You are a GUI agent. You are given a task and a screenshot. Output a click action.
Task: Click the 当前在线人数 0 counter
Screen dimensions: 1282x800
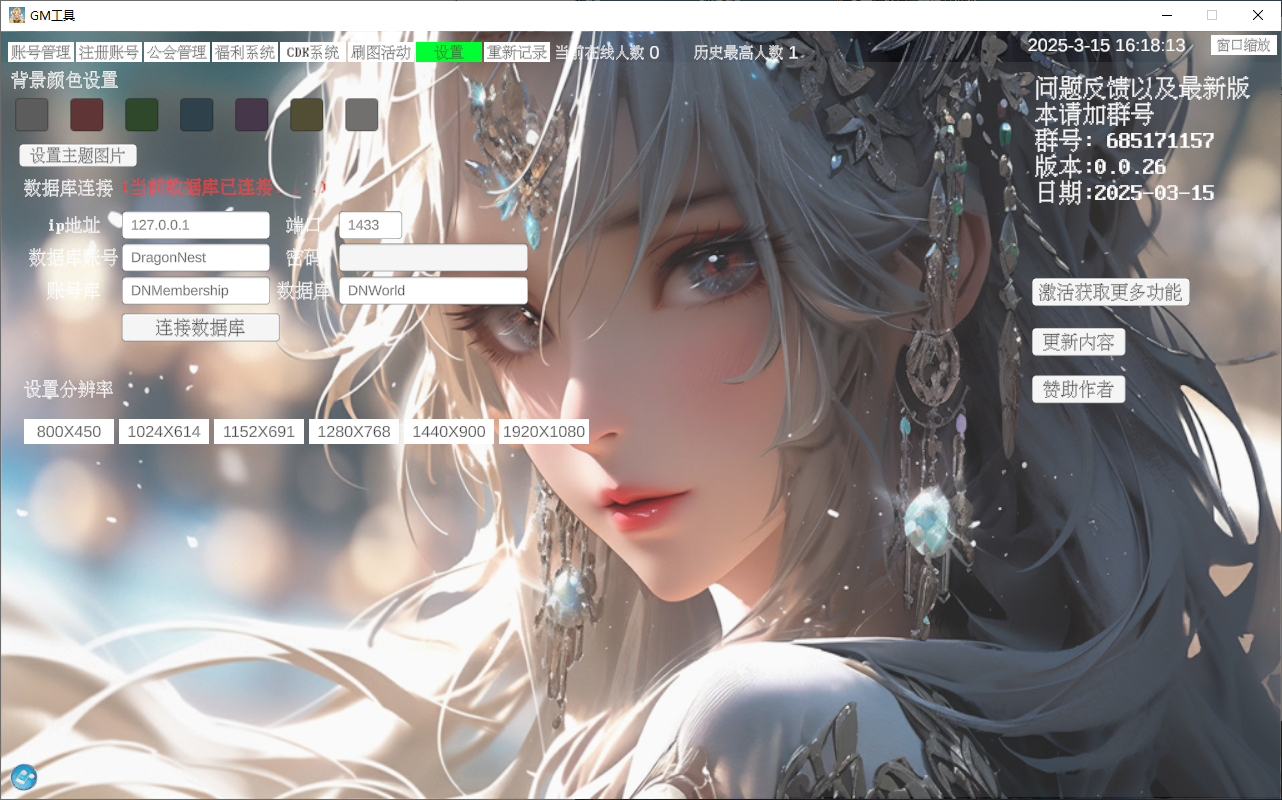point(607,53)
